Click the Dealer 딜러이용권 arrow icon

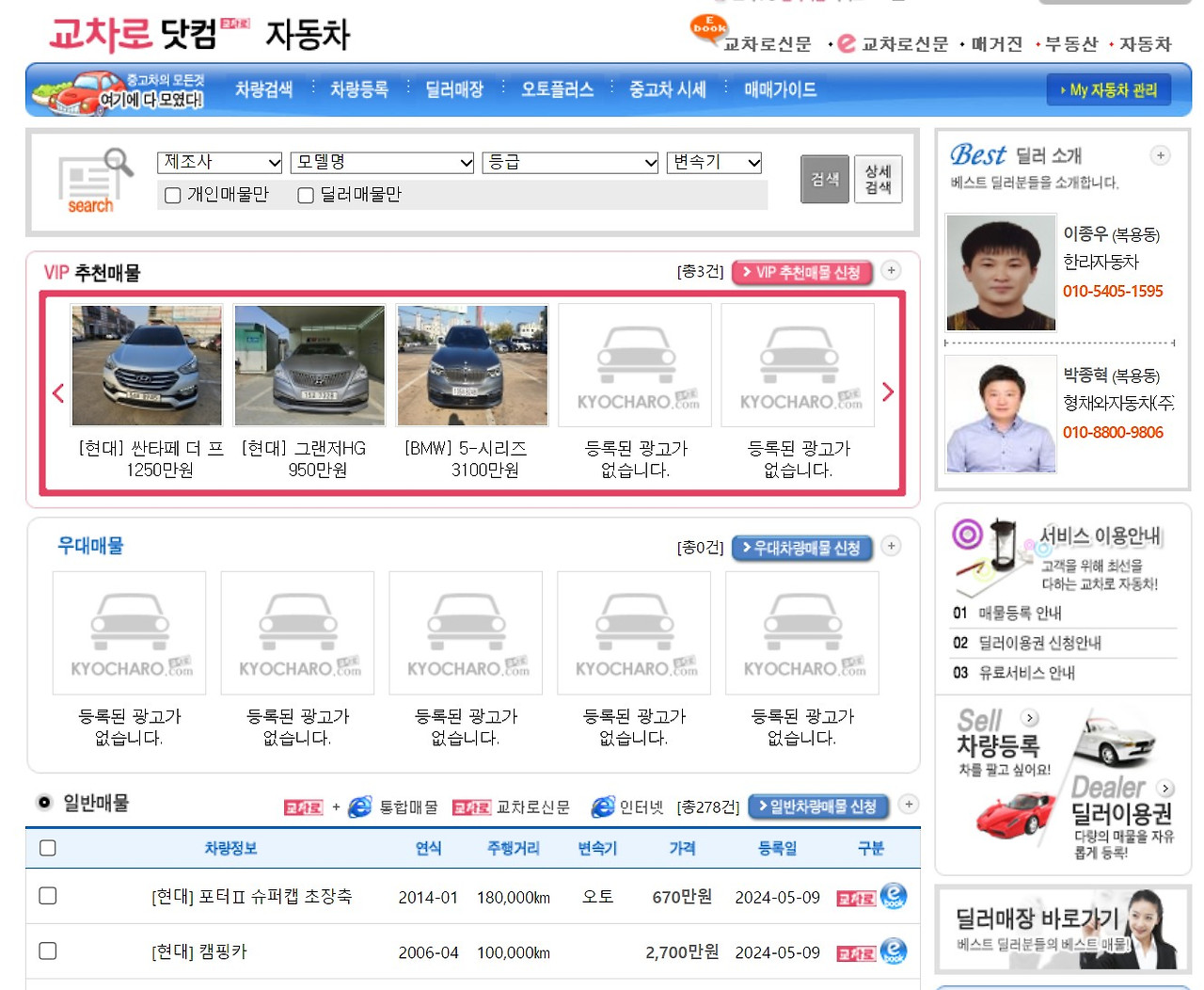[x=1166, y=789]
